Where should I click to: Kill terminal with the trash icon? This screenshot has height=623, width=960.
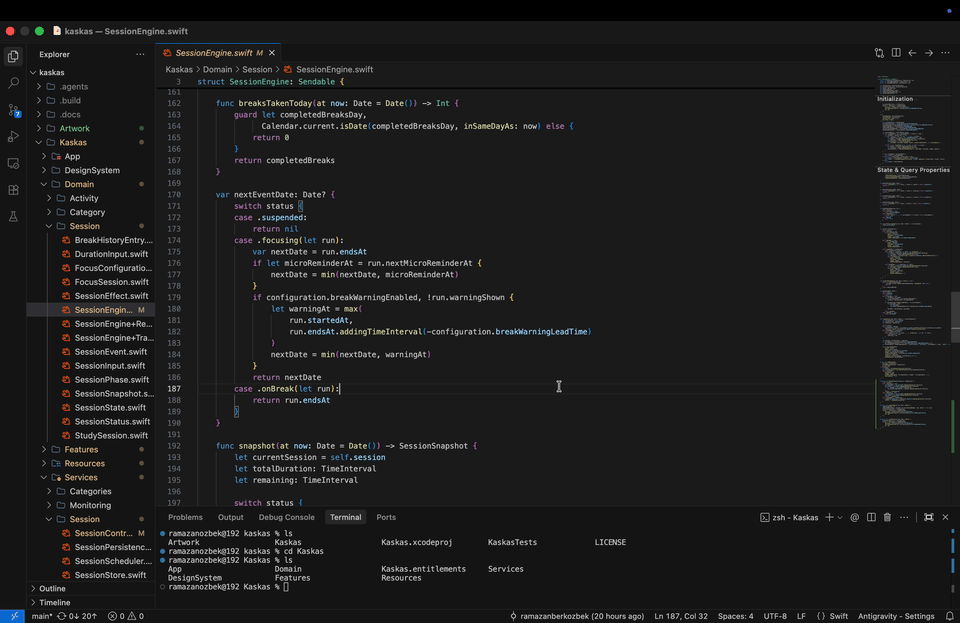point(887,518)
